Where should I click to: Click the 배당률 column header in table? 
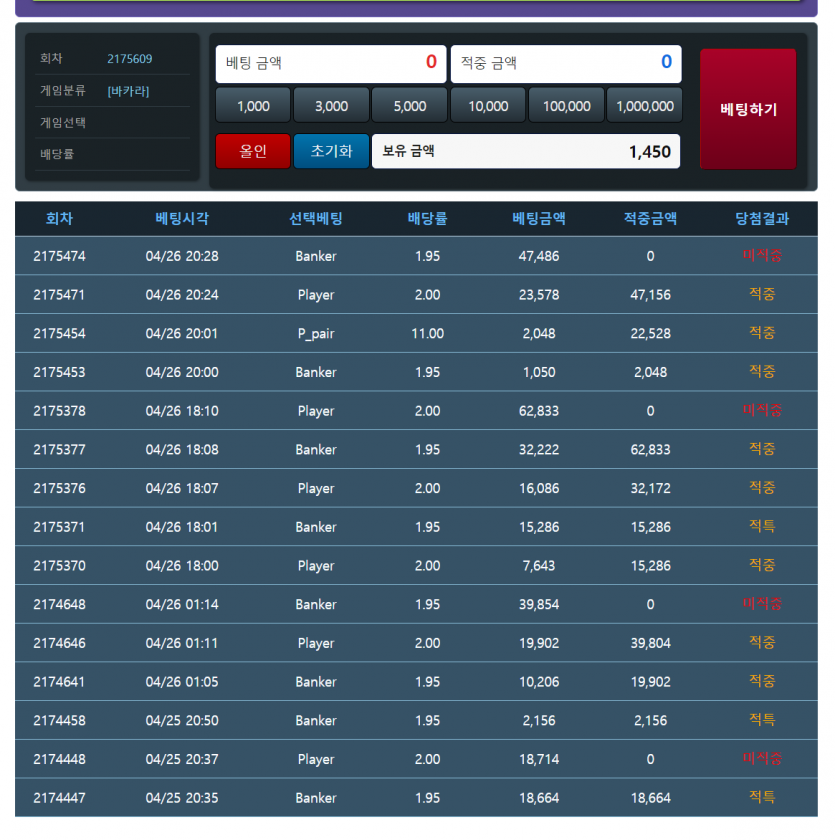pyautogui.click(x=427, y=219)
